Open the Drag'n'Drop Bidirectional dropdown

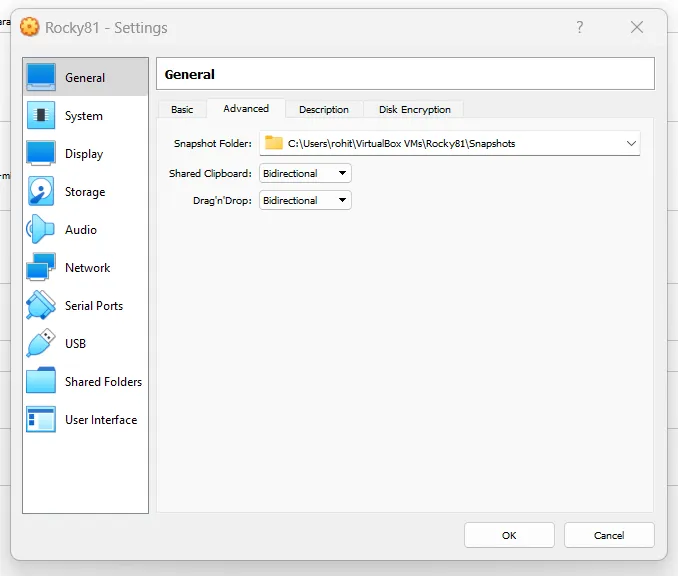pyautogui.click(x=305, y=200)
